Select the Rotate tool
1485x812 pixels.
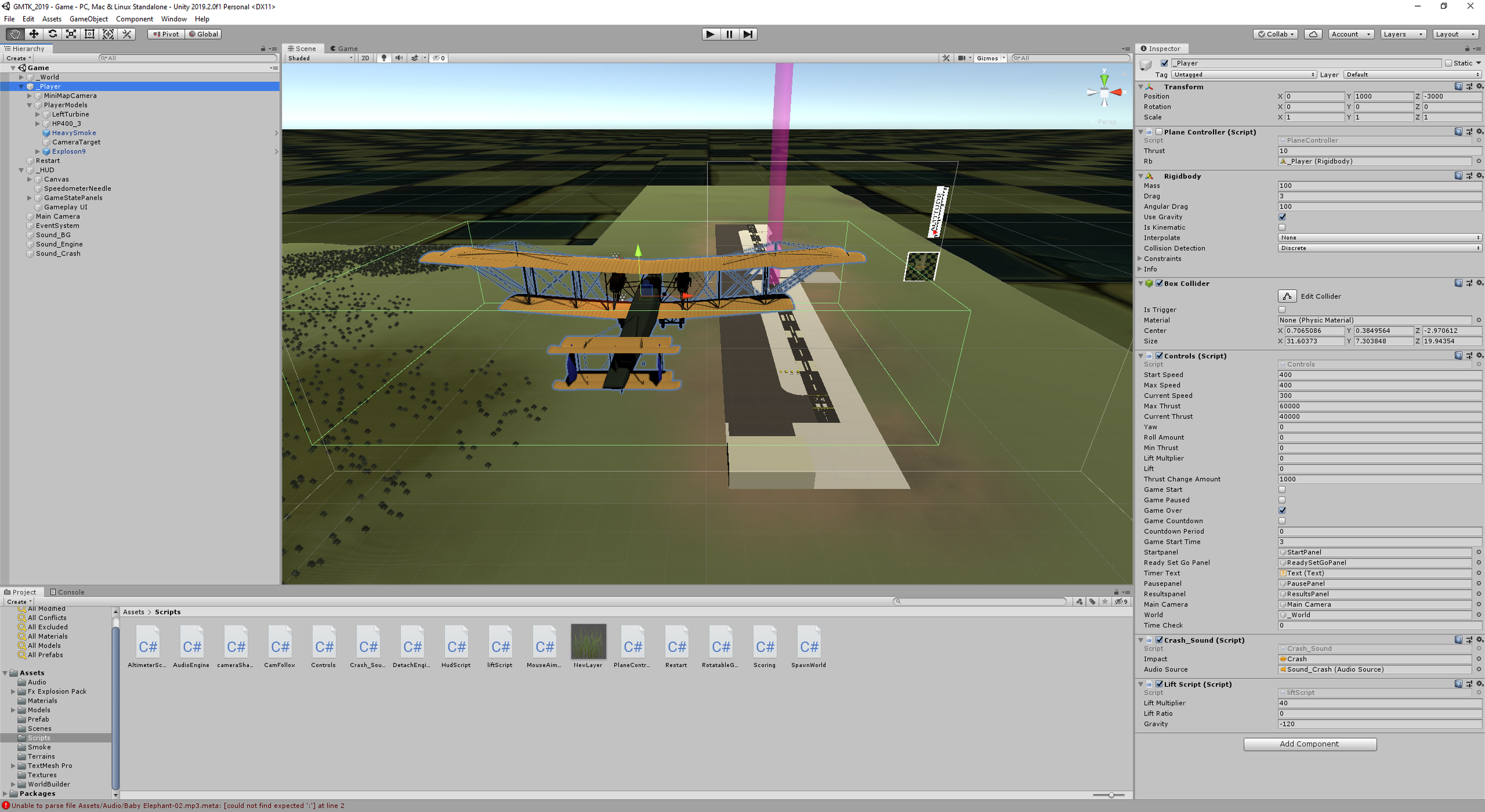point(52,34)
